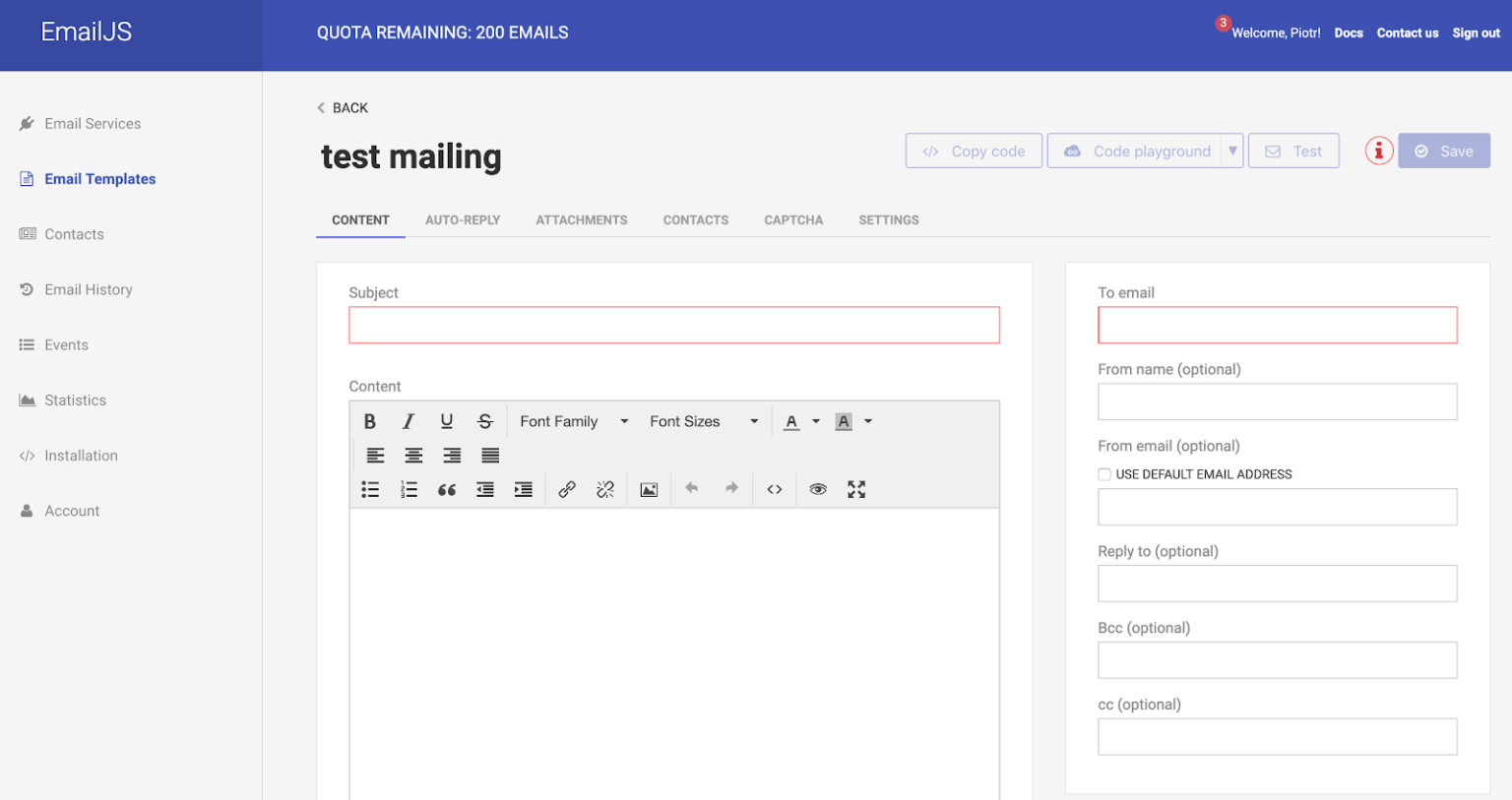Insert a link using the chain icon
1512x800 pixels.
[x=567, y=489]
